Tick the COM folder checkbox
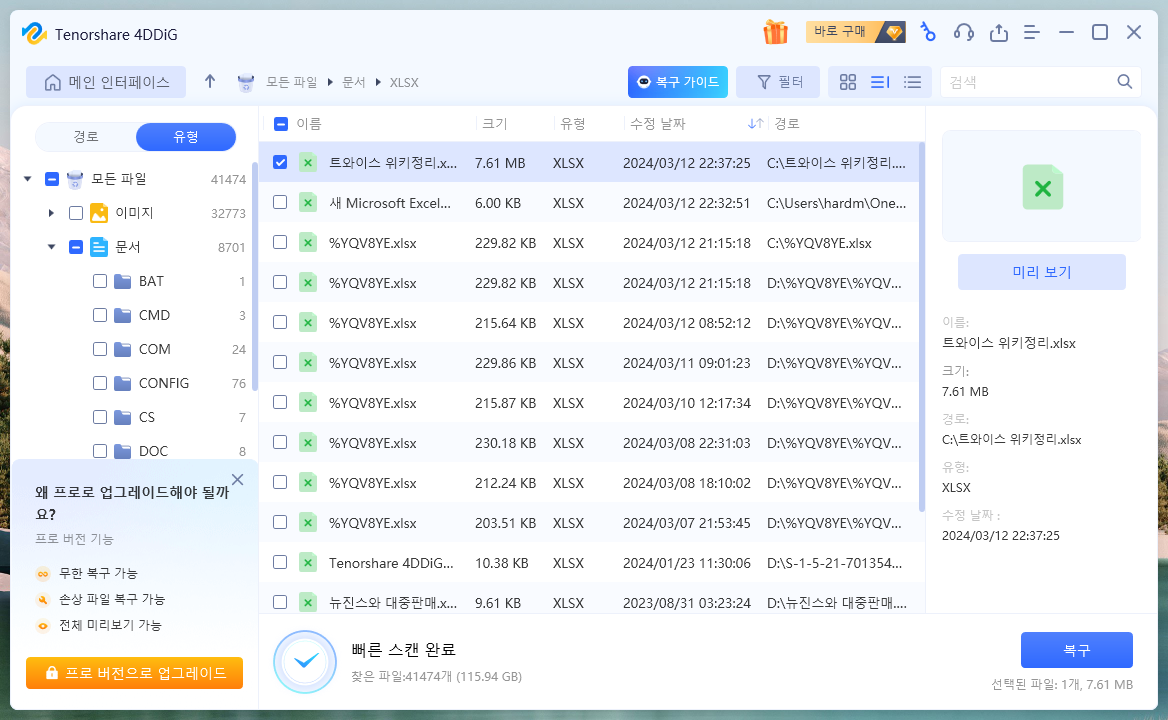This screenshot has width=1168, height=720. point(100,349)
